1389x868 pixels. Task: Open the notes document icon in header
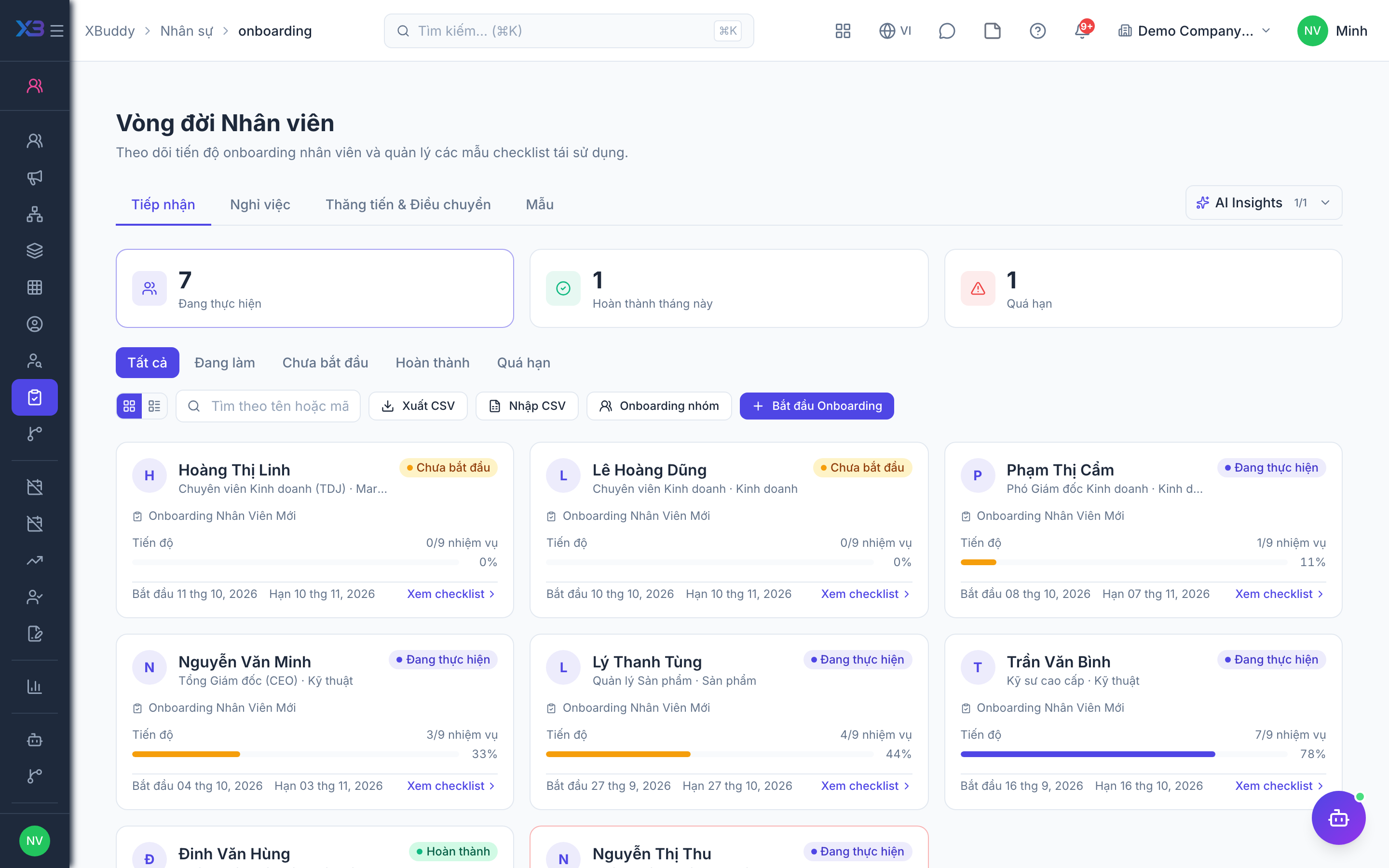(992, 31)
